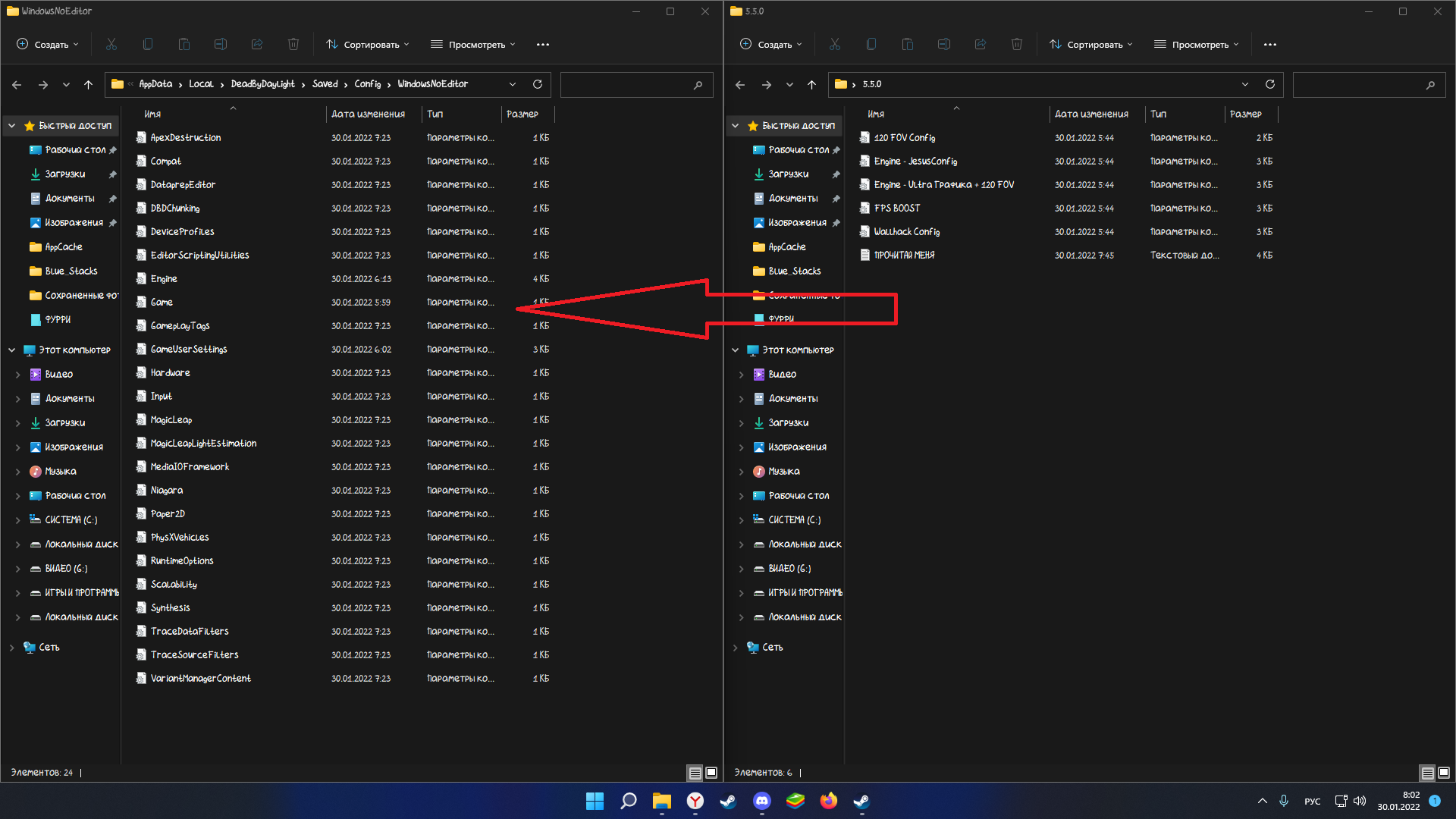Click the up-directory arrow in right window
Screen dimensions: 1456x819
click(x=811, y=84)
